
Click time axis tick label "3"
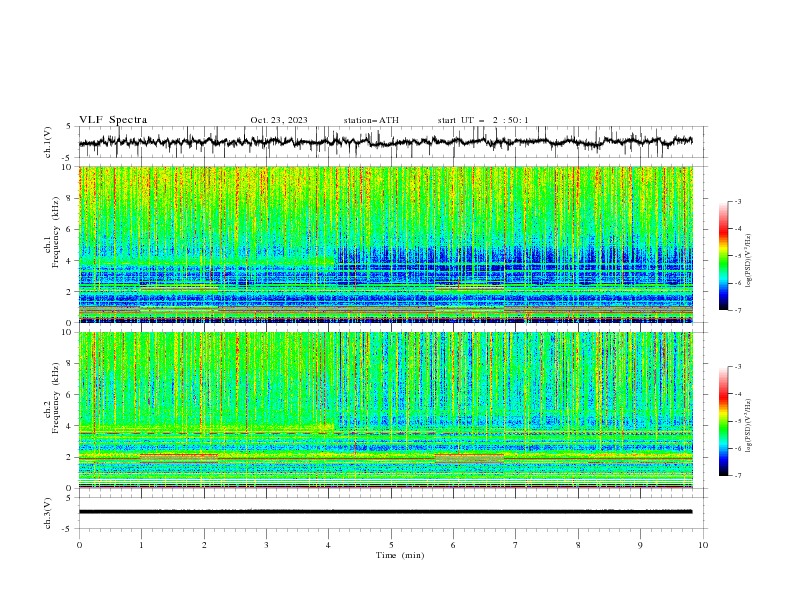pos(266,545)
